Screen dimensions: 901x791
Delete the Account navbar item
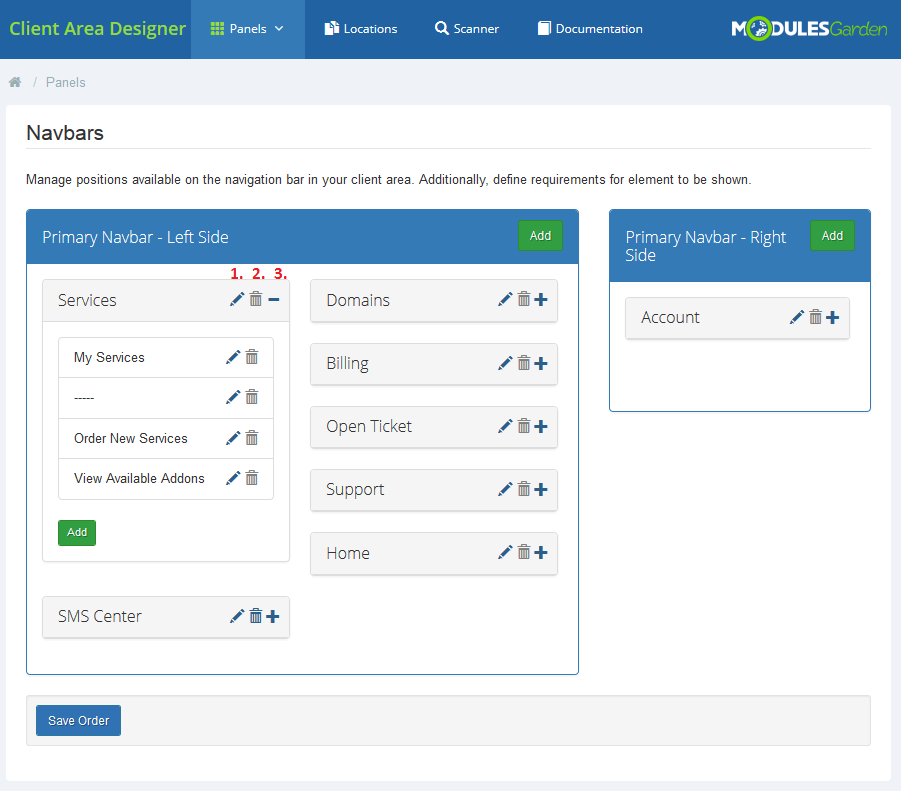815,317
